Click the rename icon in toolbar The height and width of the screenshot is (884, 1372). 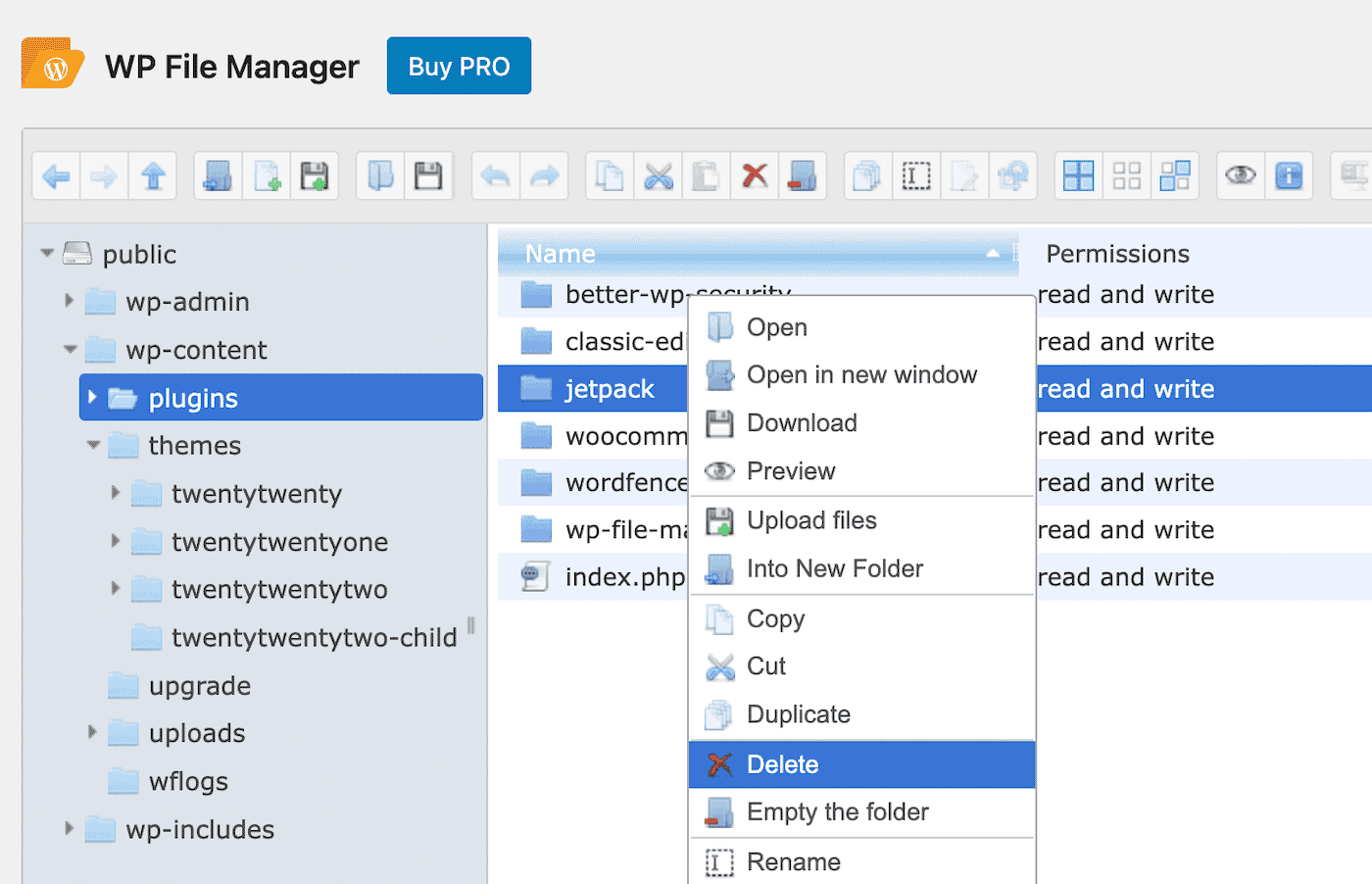[916, 176]
